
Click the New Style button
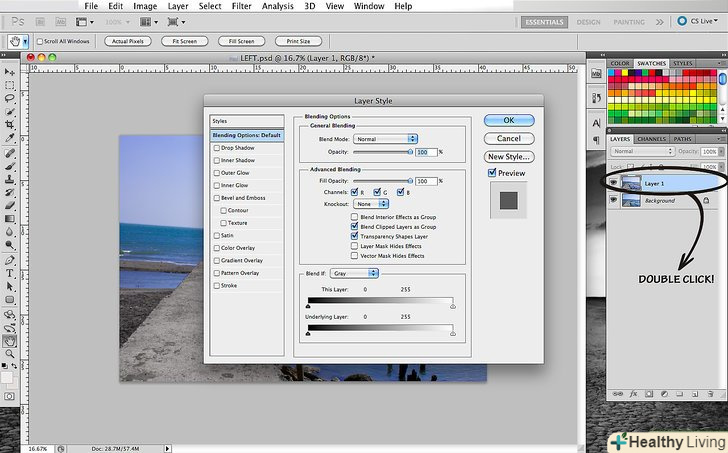(x=509, y=157)
